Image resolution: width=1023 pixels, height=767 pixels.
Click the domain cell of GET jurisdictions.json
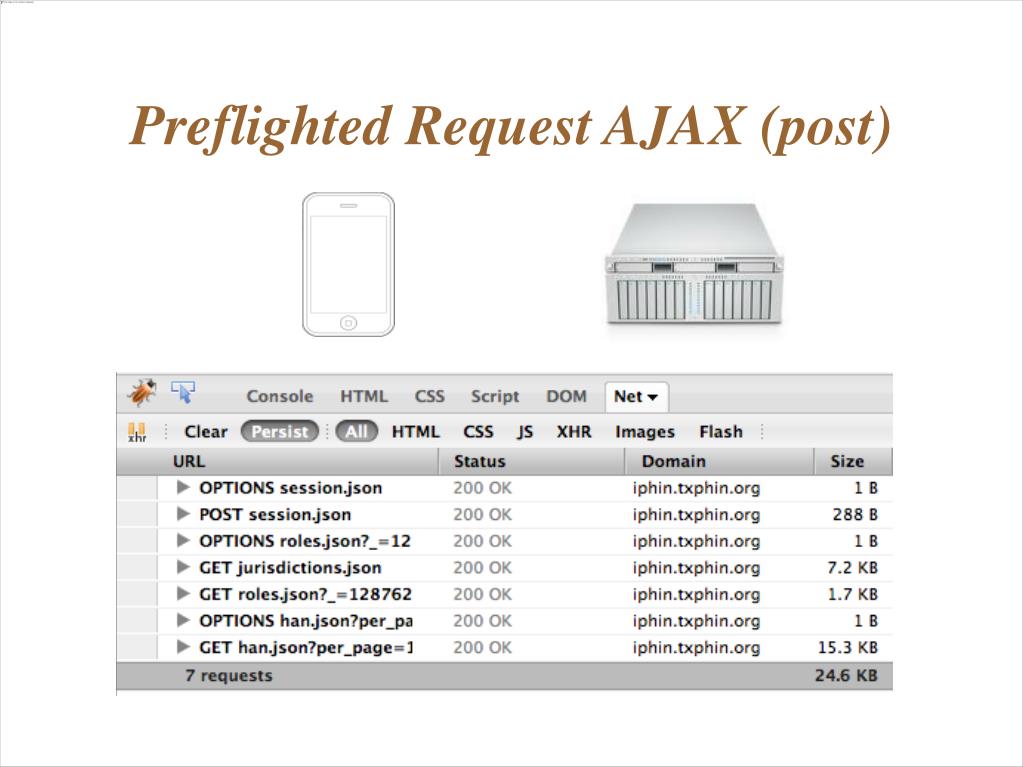coord(696,568)
